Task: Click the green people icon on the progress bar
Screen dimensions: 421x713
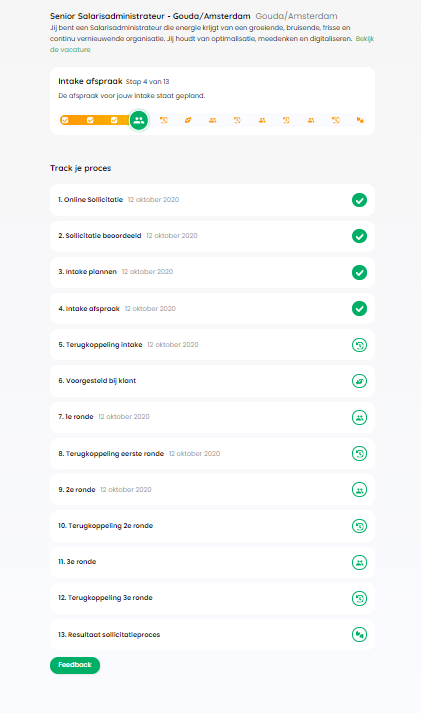Action: [x=139, y=121]
